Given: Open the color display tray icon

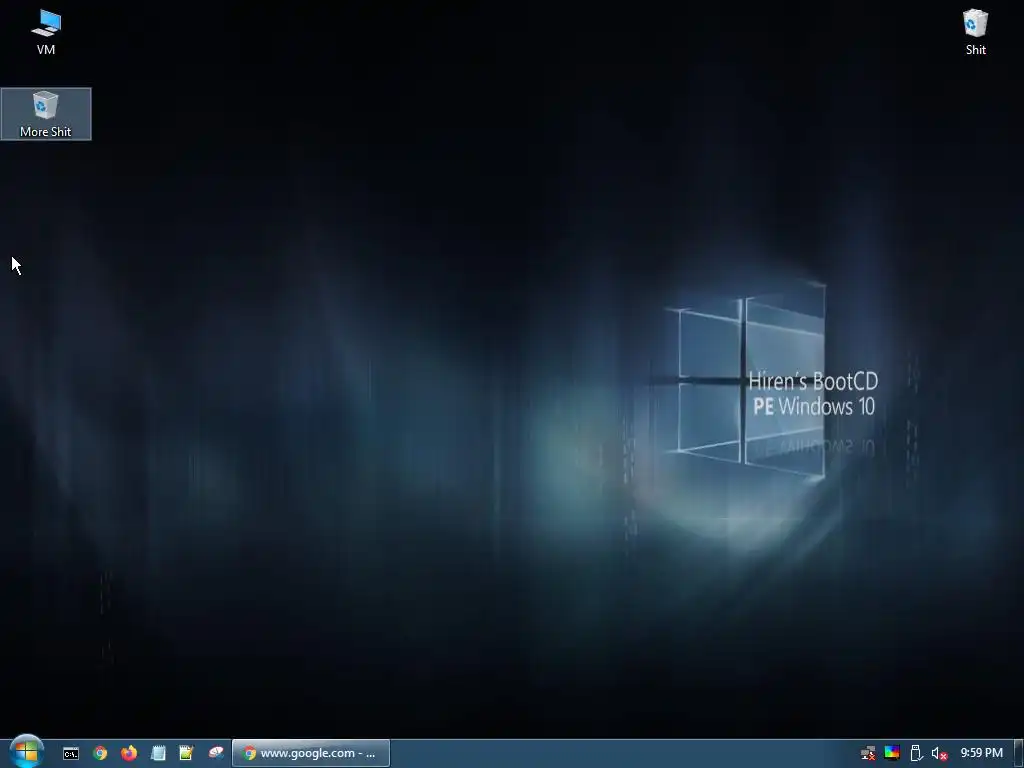Looking at the screenshot, I should point(891,753).
